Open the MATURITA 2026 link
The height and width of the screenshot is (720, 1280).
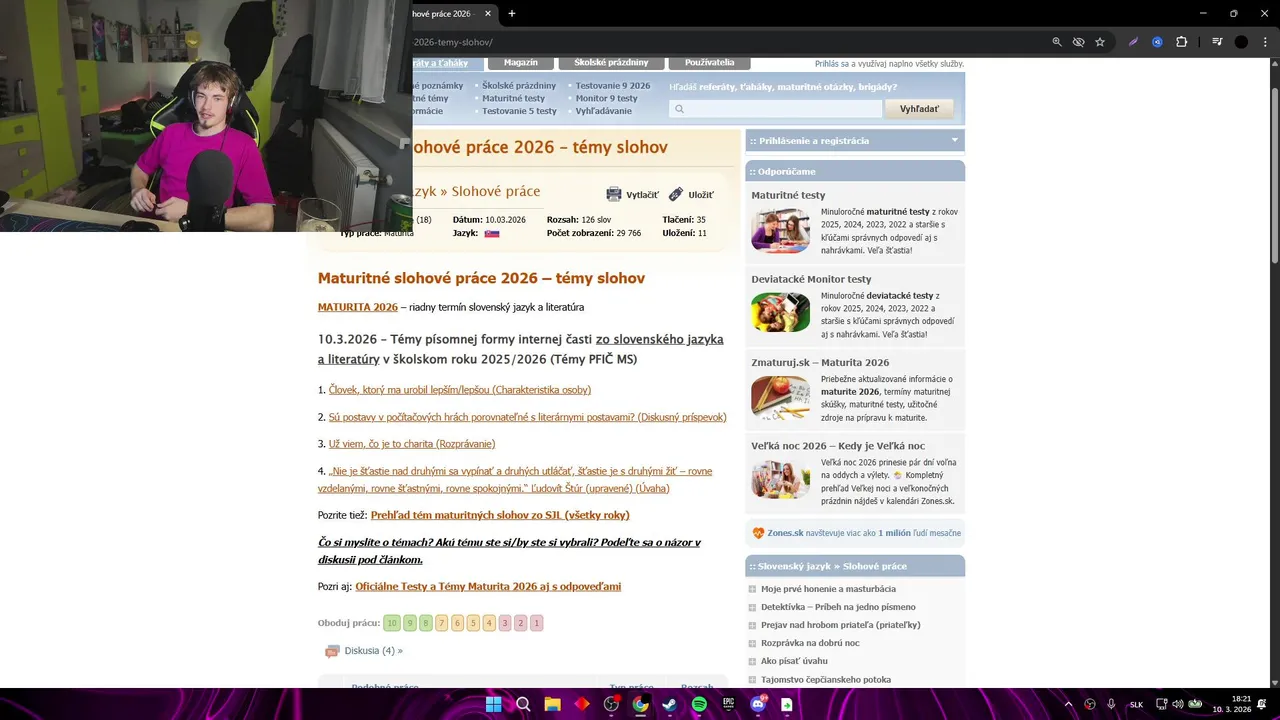[x=358, y=307]
